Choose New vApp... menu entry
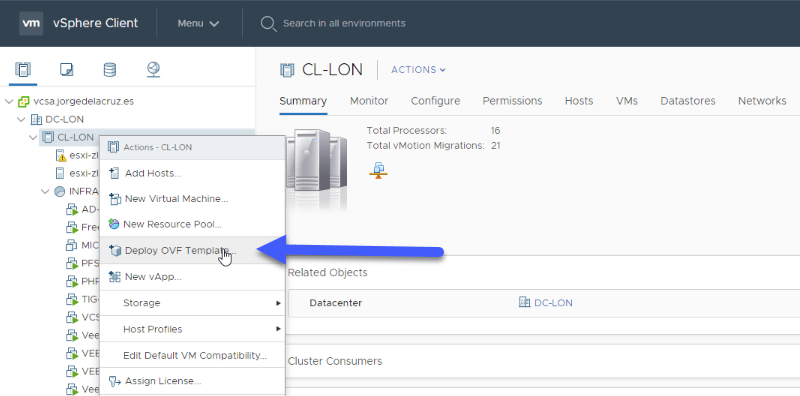Image resolution: width=800 pixels, height=396 pixels. point(192,277)
